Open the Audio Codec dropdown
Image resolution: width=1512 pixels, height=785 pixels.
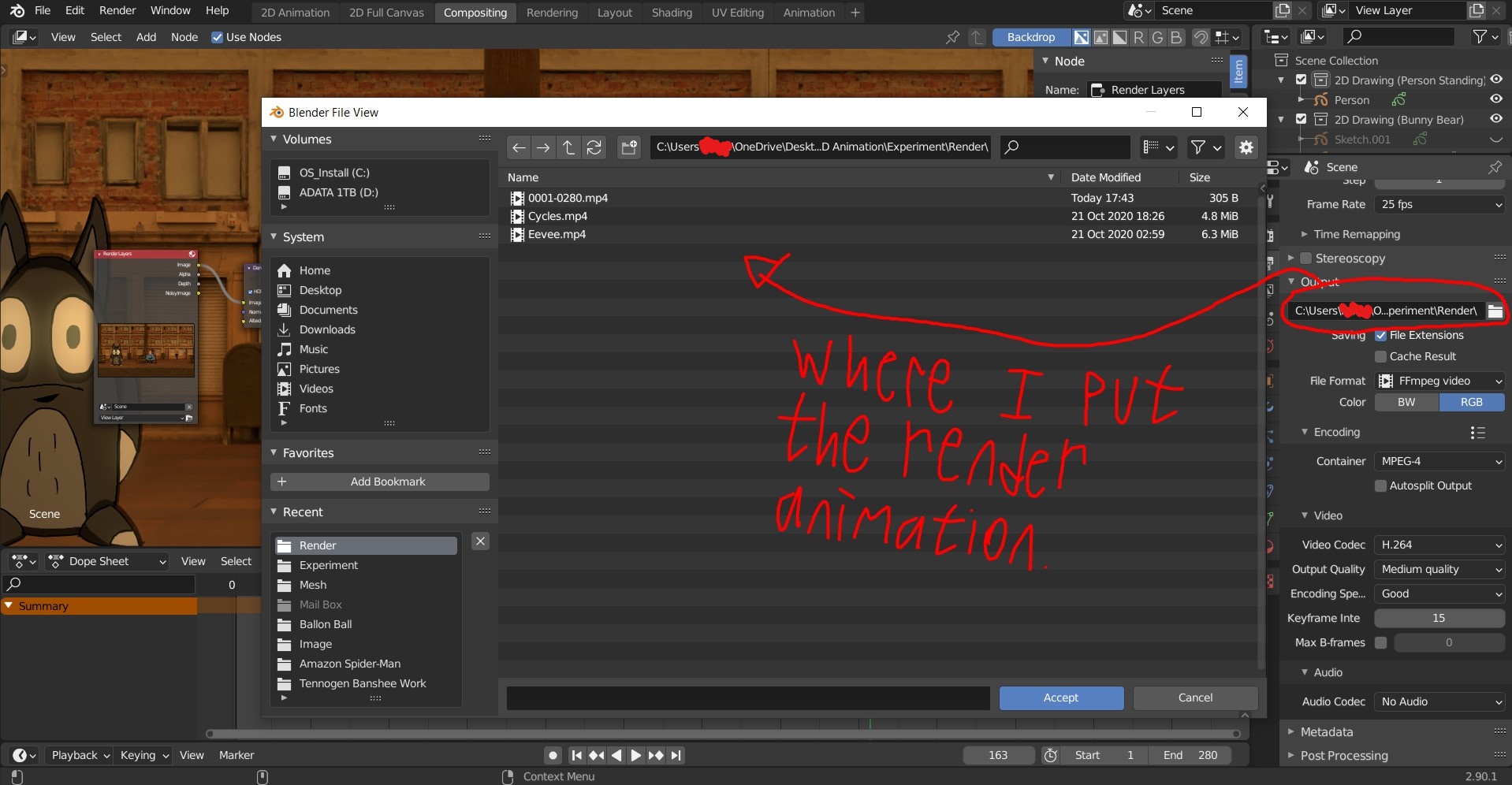(x=1439, y=701)
